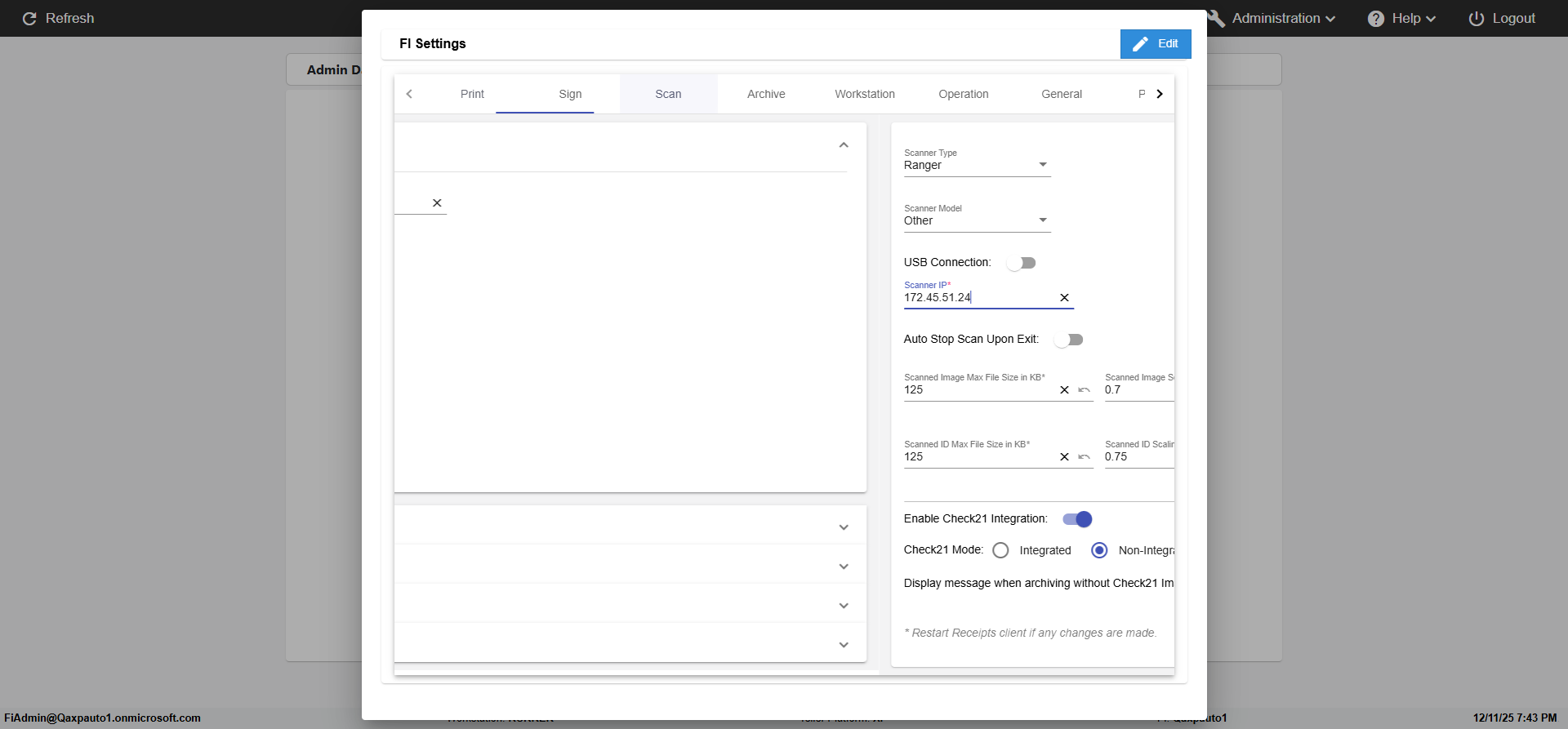Open the Scanner Model dropdown

977,220
